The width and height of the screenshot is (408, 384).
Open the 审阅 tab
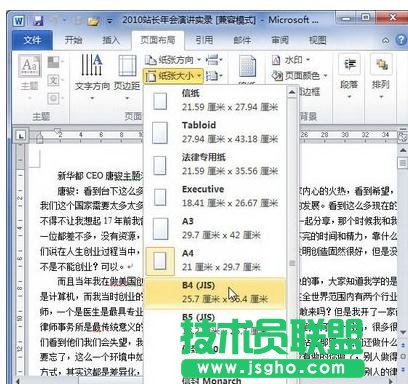tap(280, 40)
